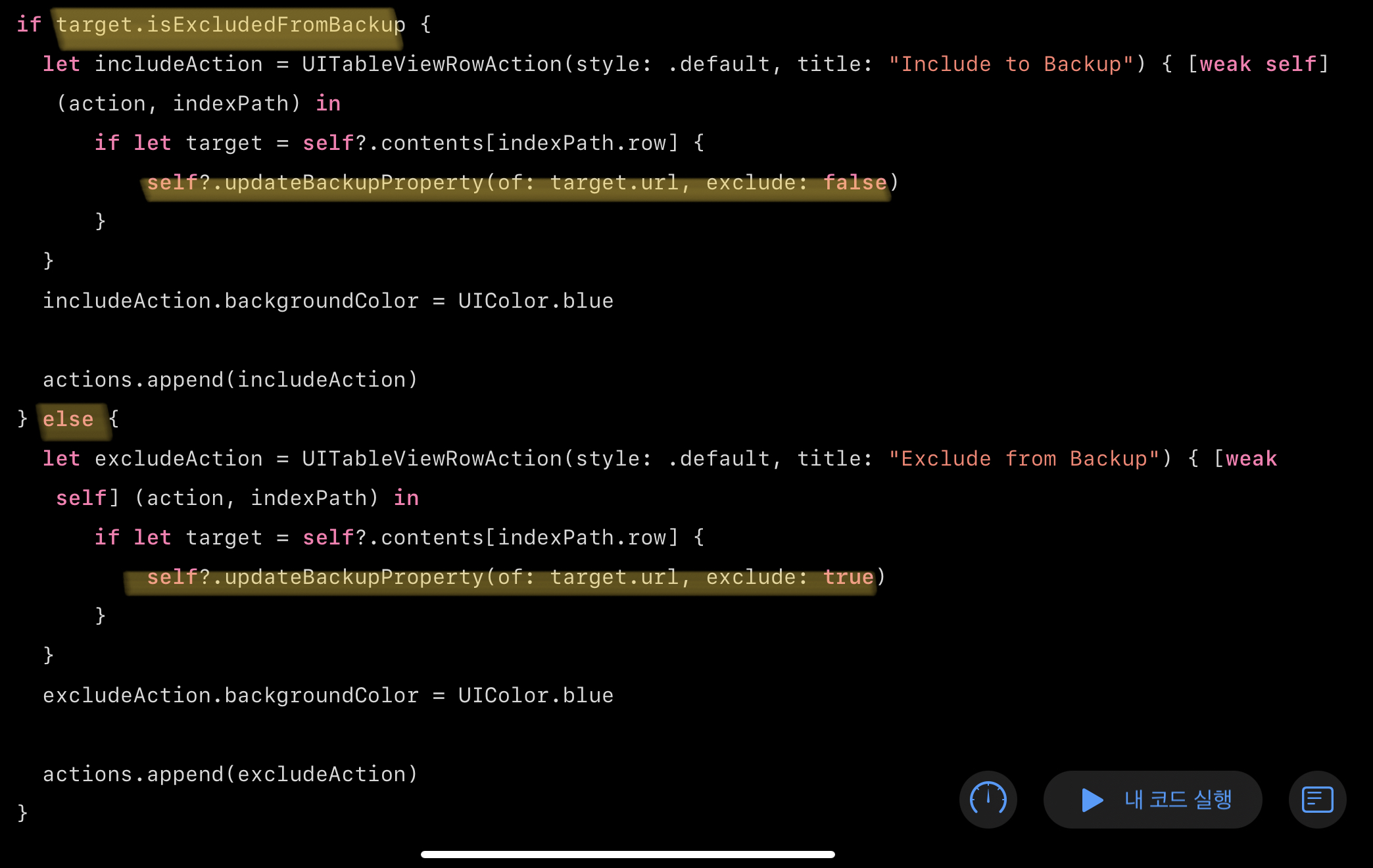Click includeAction.backgroundColor assignment line
The image size is (1373, 868).
pyautogui.click(x=327, y=301)
